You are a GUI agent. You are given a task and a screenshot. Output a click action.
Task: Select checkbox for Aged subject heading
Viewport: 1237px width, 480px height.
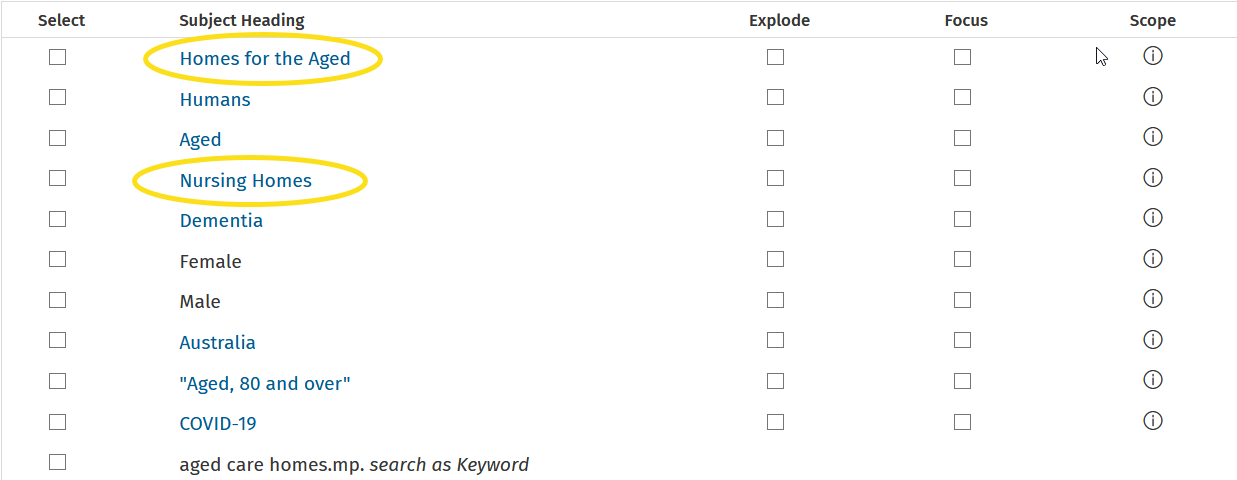click(58, 138)
